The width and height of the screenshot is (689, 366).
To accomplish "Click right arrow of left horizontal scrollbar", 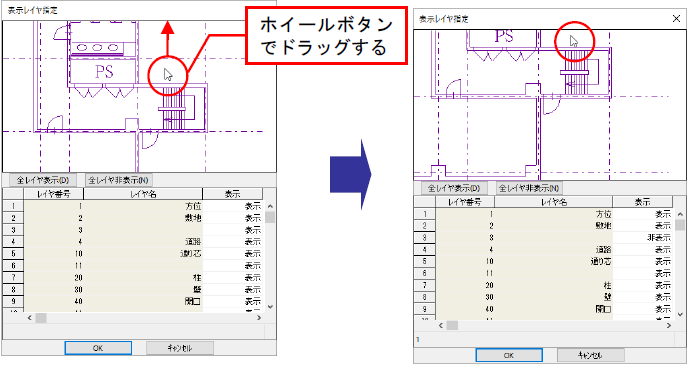I will click(259, 318).
